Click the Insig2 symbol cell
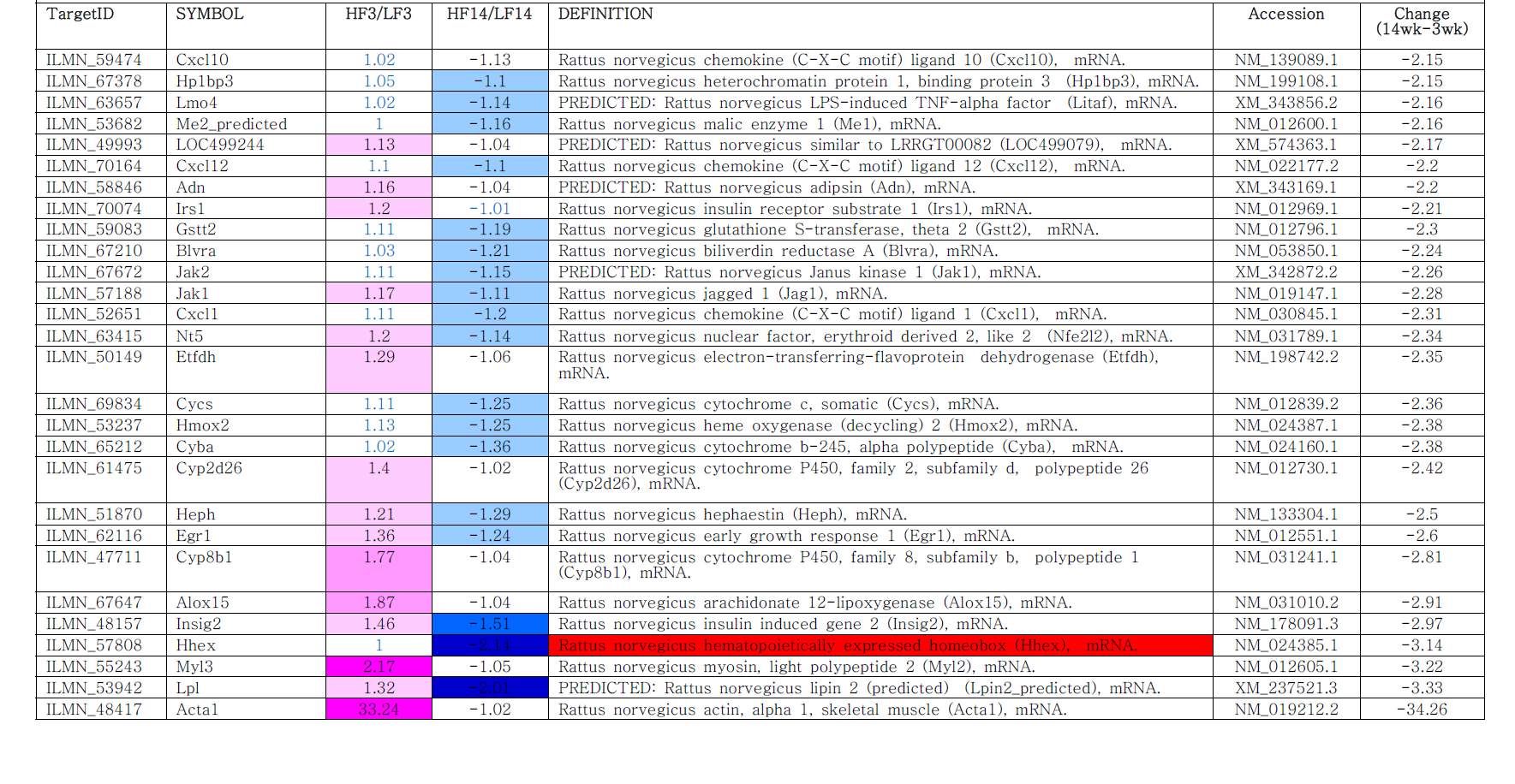 pyautogui.click(x=246, y=624)
